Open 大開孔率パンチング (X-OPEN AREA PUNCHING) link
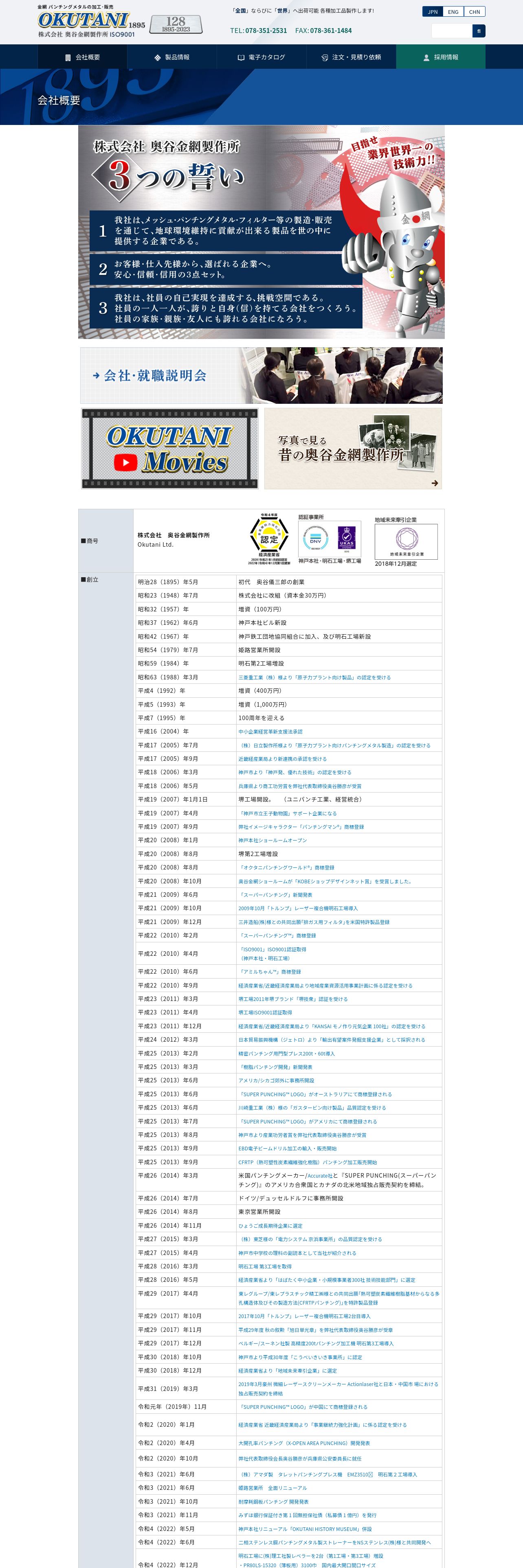Viewport: 523px width, 1568px height. pos(304,1443)
